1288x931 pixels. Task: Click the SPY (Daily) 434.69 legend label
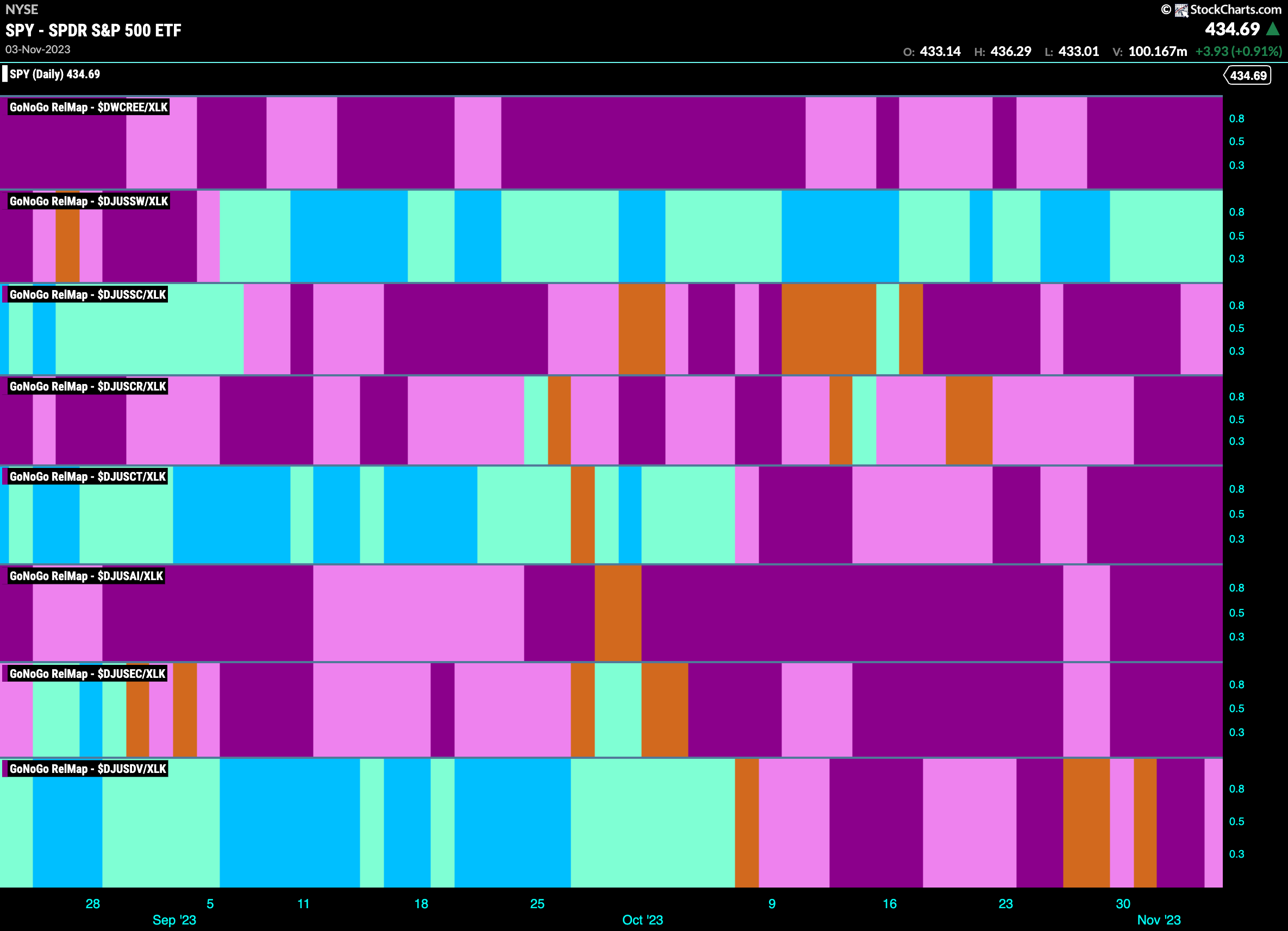(54, 74)
